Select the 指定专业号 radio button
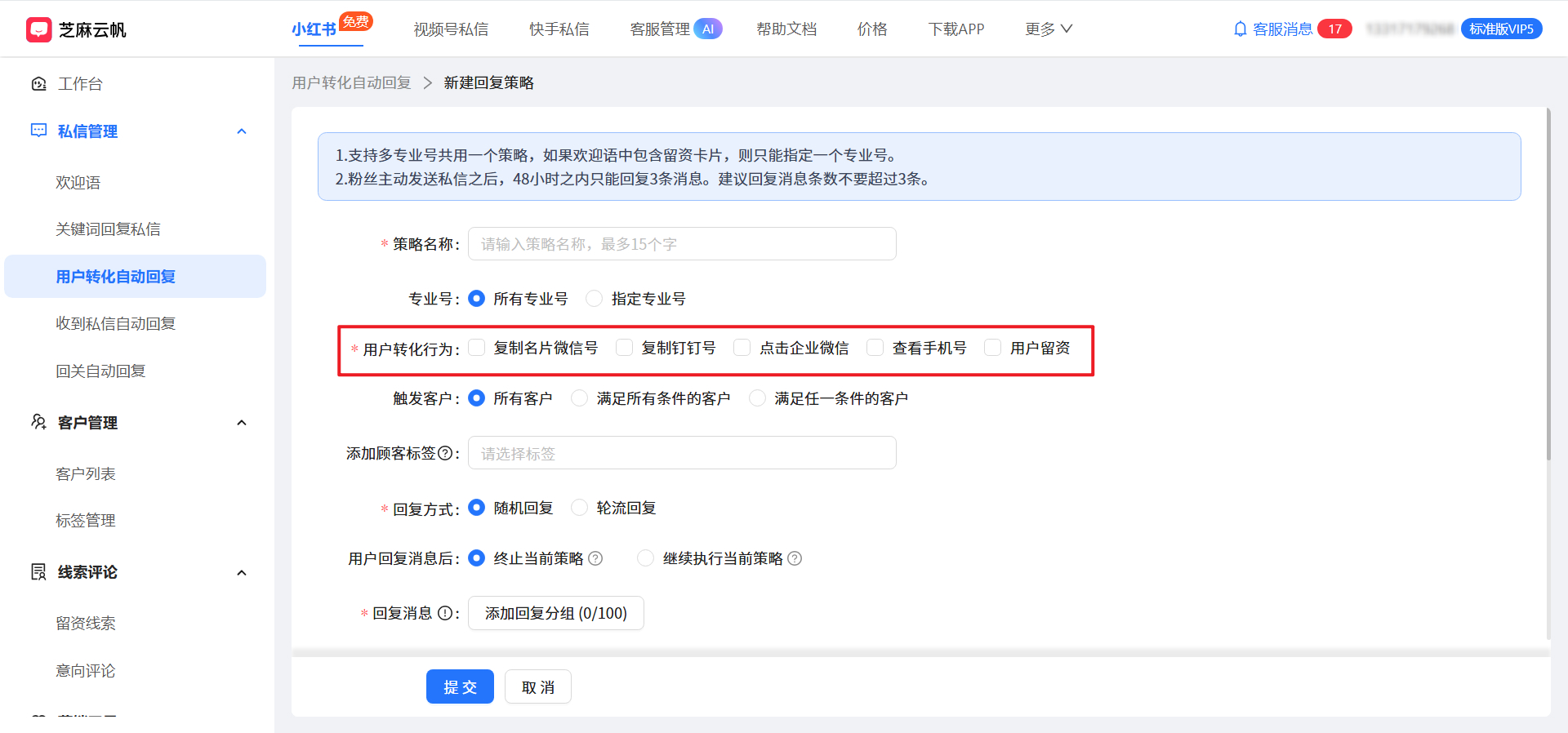1568x733 pixels. click(x=595, y=299)
